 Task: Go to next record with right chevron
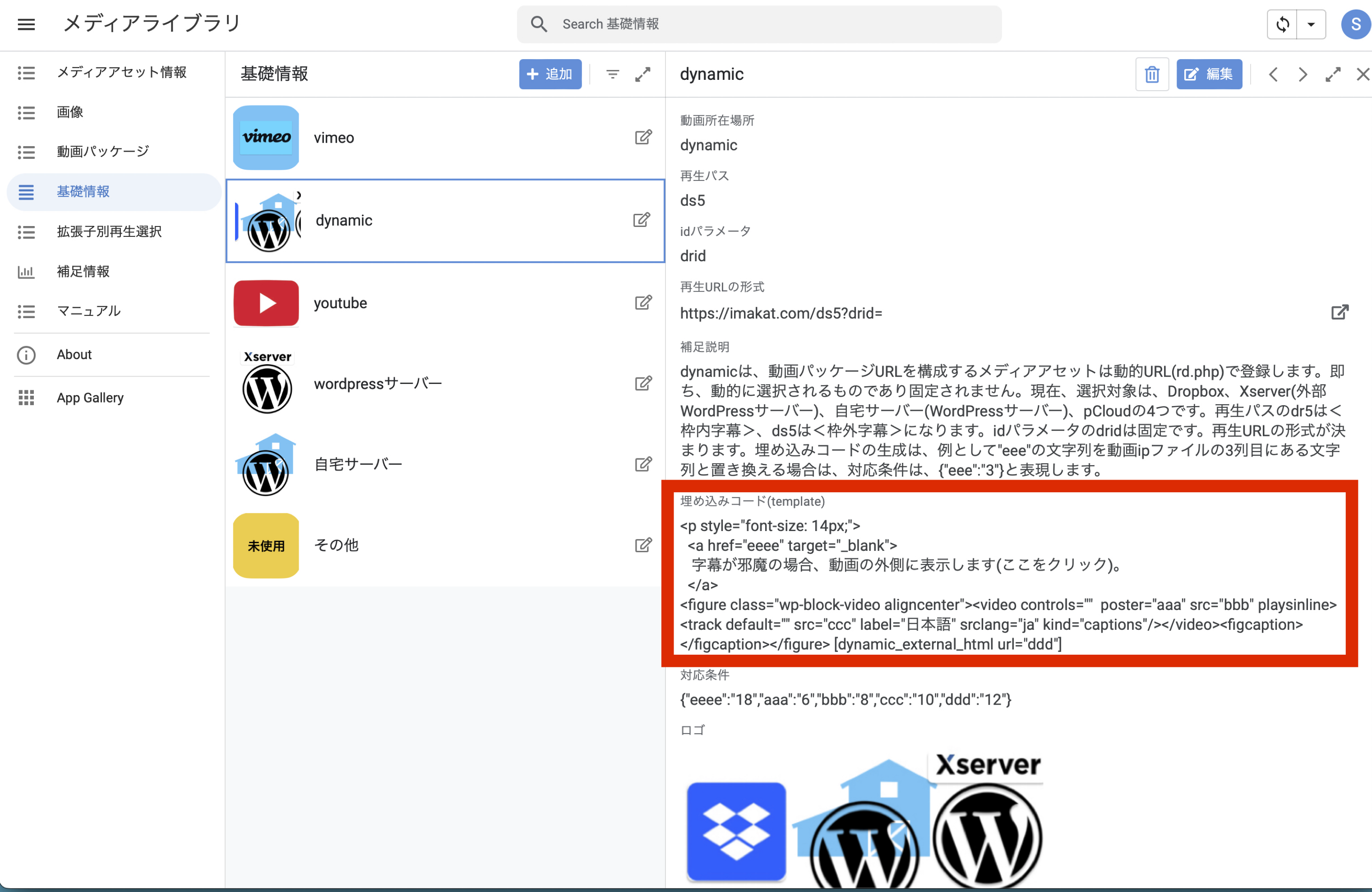tap(1302, 74)
